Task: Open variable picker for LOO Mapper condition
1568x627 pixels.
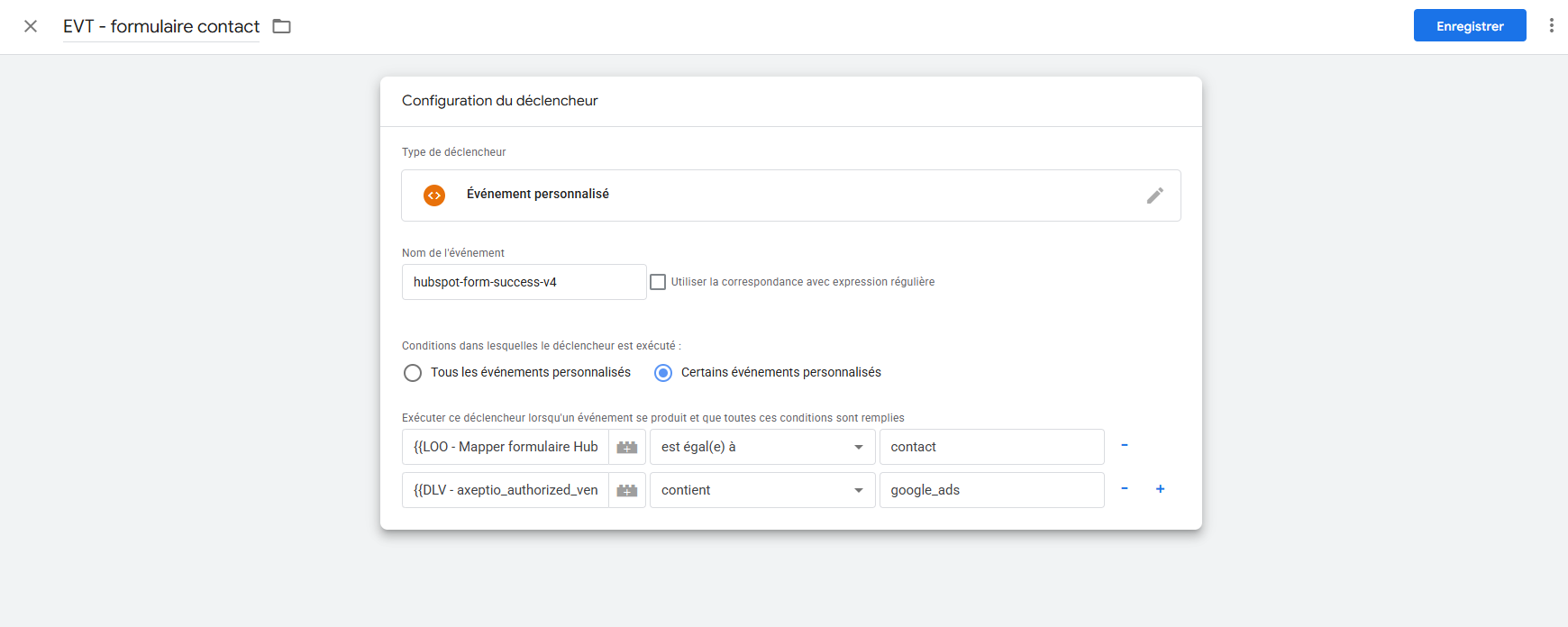Action: [627, 447]
